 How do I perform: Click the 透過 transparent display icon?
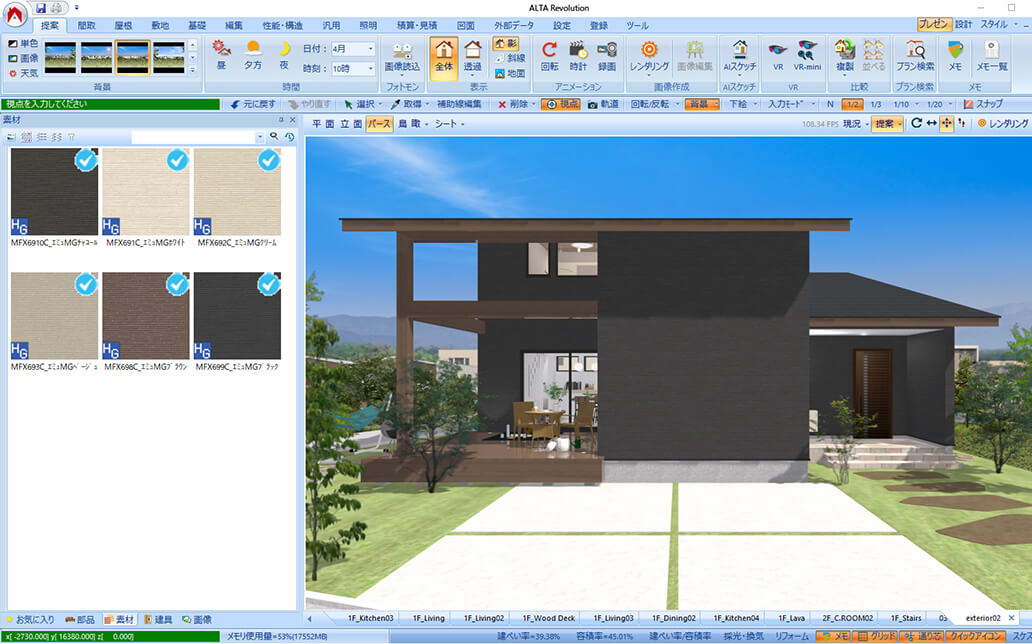pos(472,50)
